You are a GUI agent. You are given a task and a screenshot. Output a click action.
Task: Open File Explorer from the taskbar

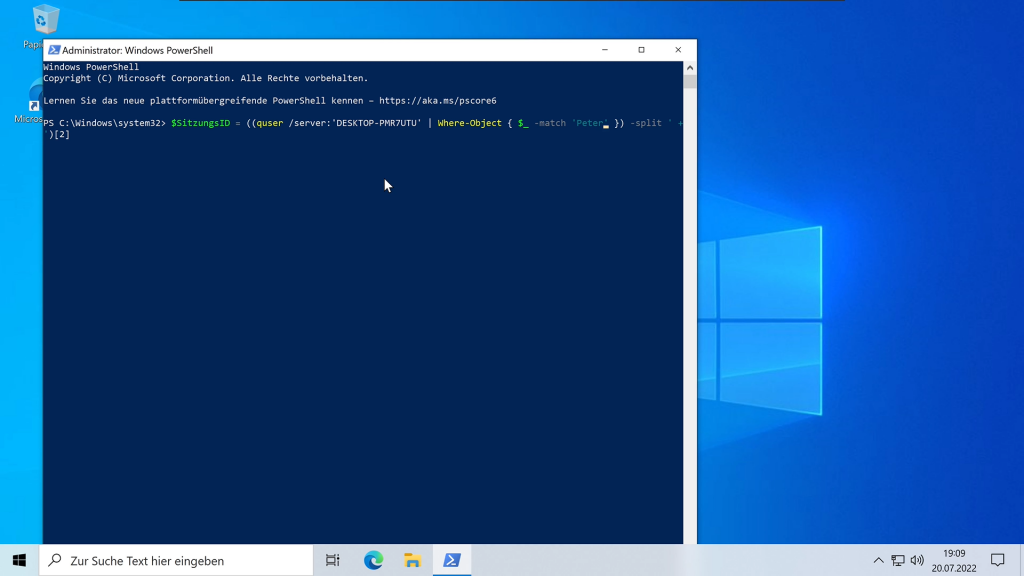[x=412, y=560]
